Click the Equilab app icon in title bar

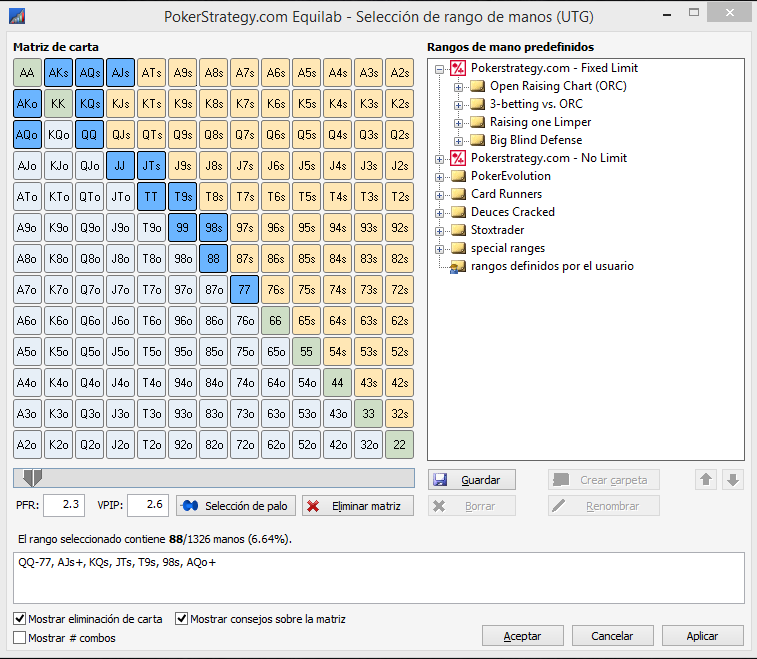pos(17,16)
